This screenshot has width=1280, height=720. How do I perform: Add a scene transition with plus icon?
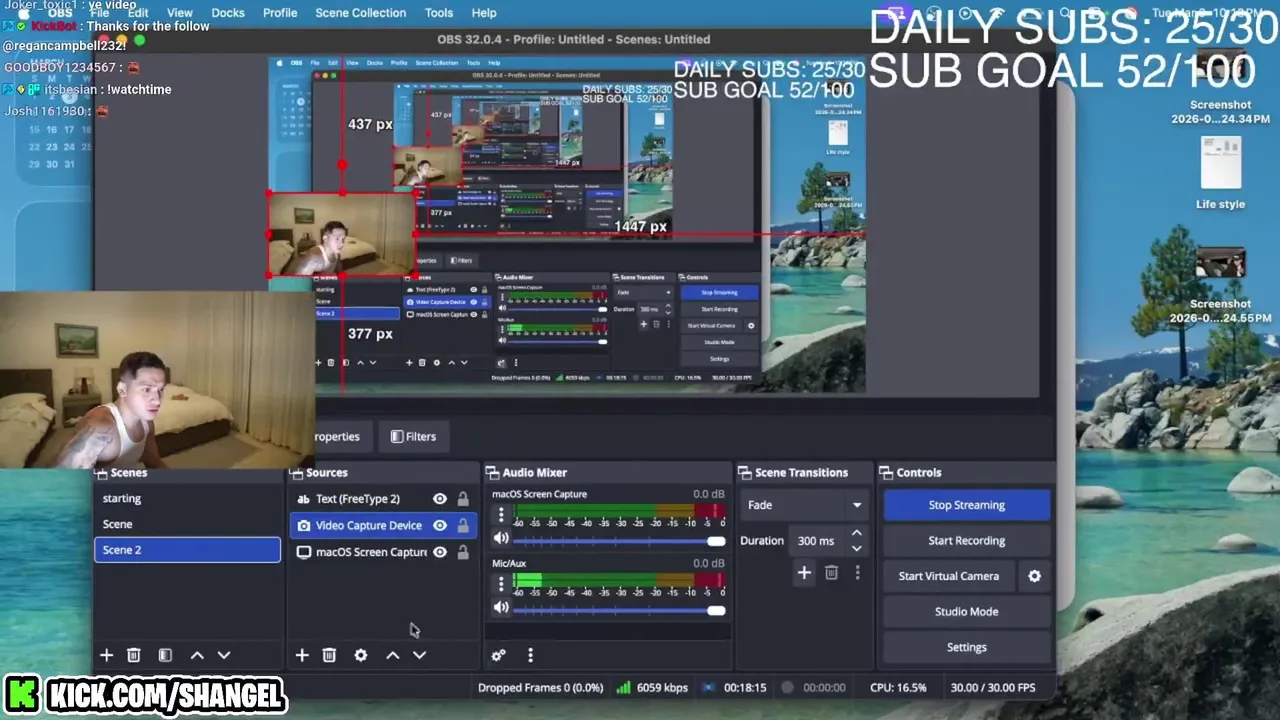pyautogui.click(x=804, y=572)
